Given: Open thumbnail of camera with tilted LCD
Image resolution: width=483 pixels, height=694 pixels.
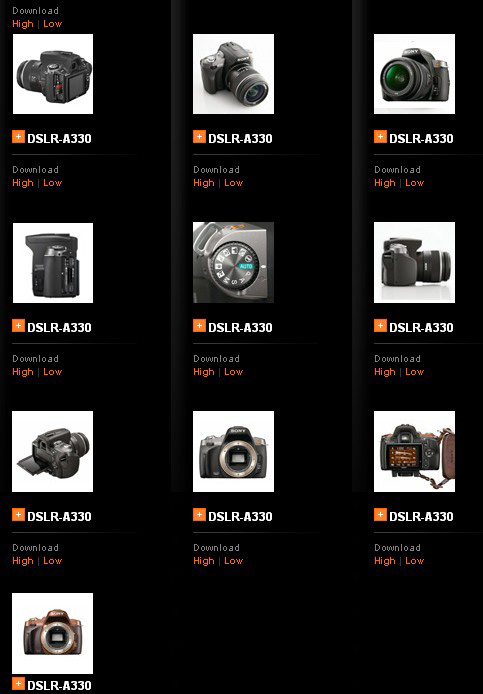Looking at the screenshot, I should pos(53,451).
